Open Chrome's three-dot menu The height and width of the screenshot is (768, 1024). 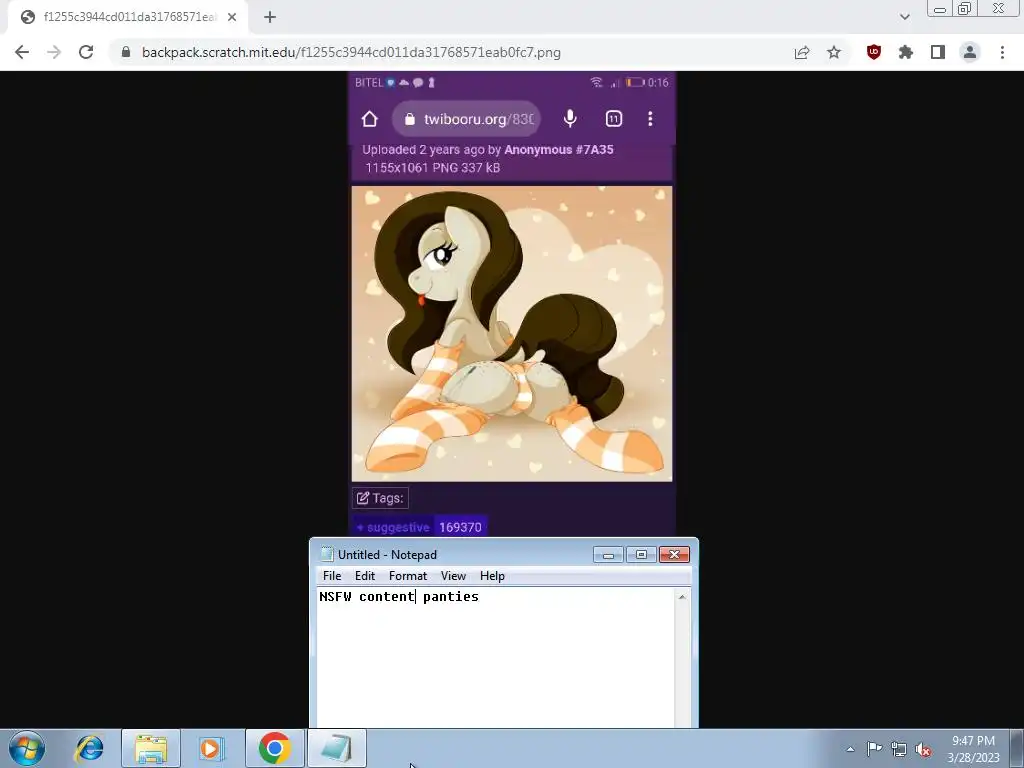pos(1002,52)
